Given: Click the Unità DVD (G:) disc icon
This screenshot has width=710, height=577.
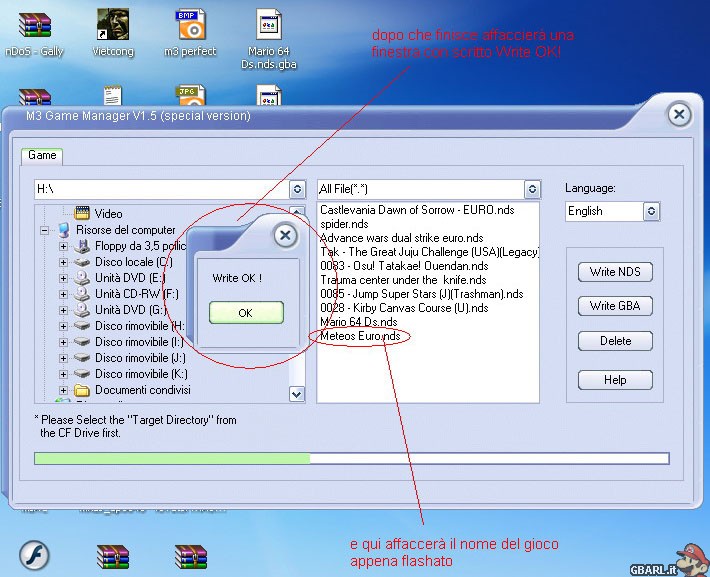Looking at the screenshot, I should click(82, 309).
